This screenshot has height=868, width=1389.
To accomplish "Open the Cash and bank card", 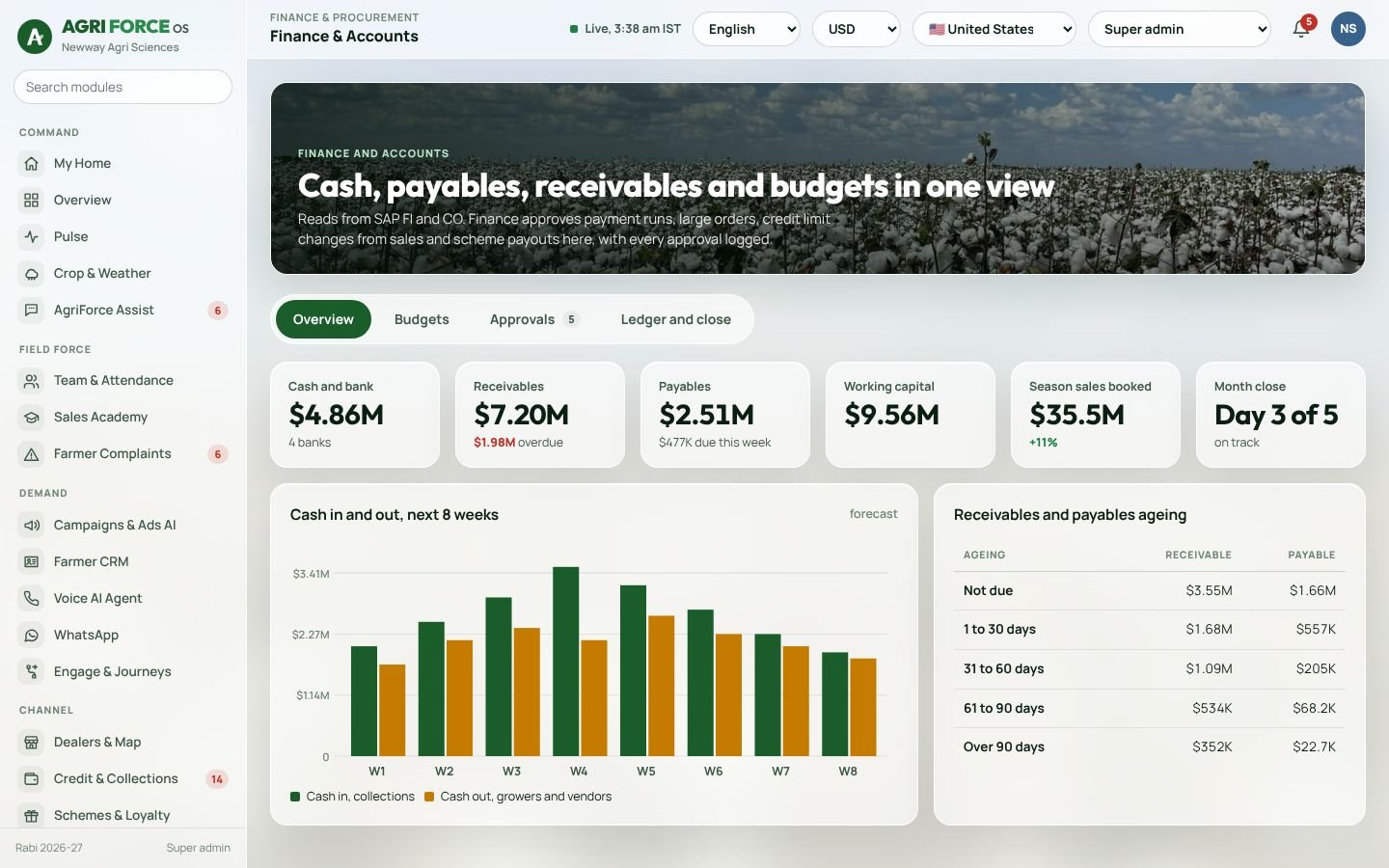I will 355,415.
